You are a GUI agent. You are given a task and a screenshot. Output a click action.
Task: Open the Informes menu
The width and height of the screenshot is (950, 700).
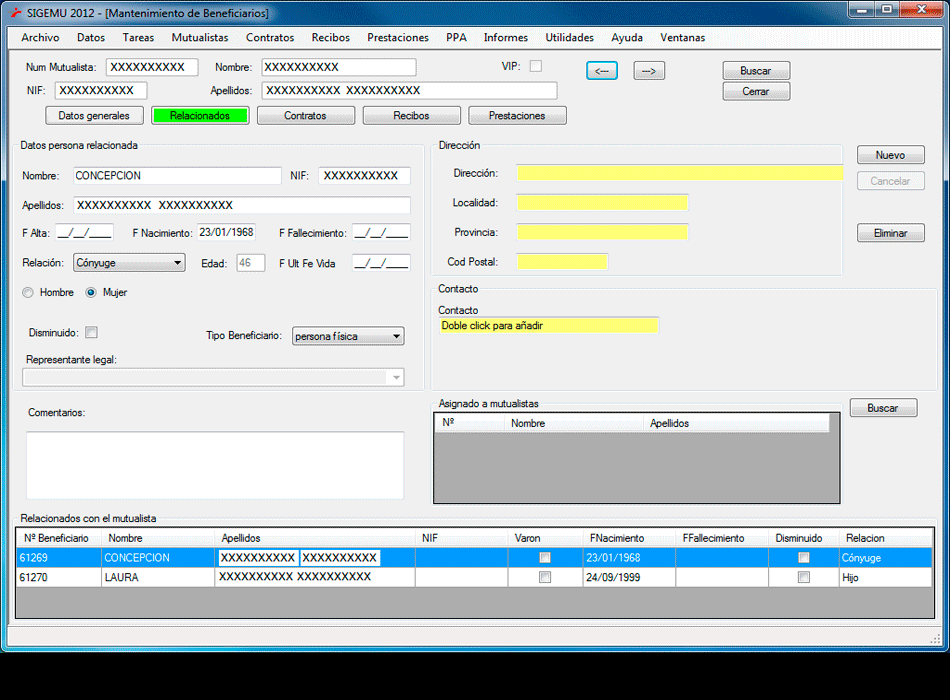click(506, 38)
